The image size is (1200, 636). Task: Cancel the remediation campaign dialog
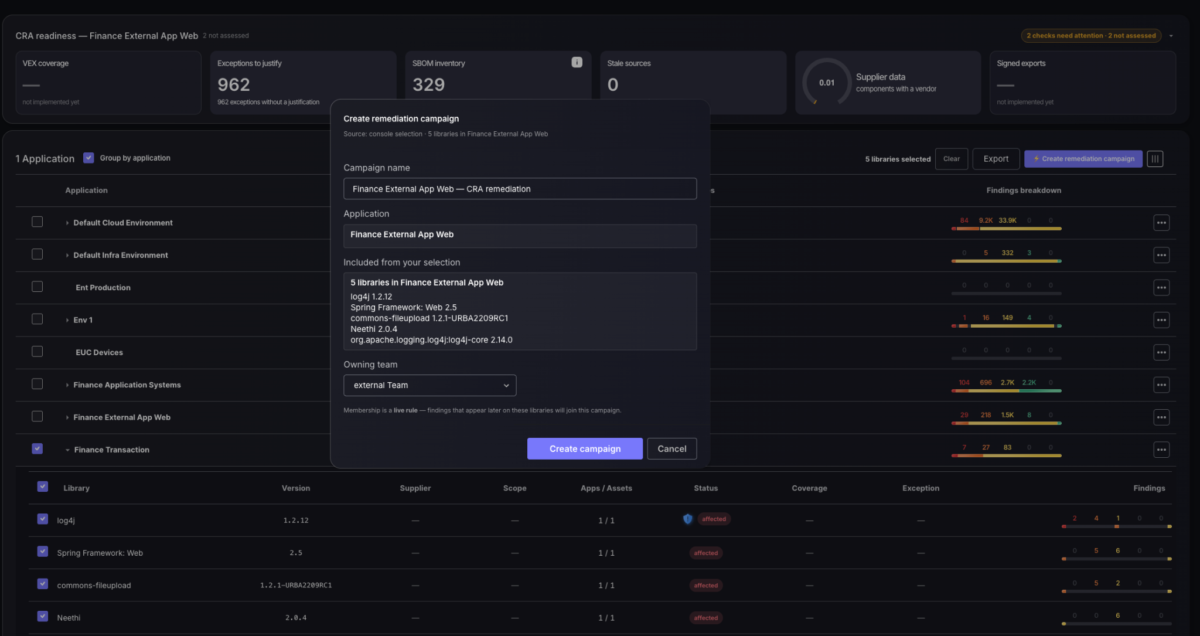672,449
